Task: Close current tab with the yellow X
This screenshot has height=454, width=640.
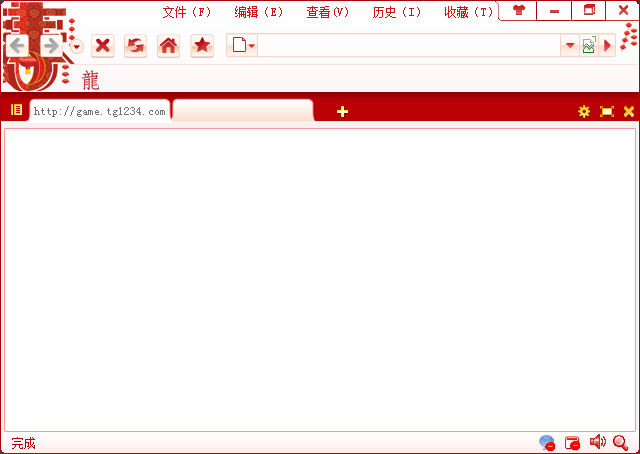Action: [629, 111]
